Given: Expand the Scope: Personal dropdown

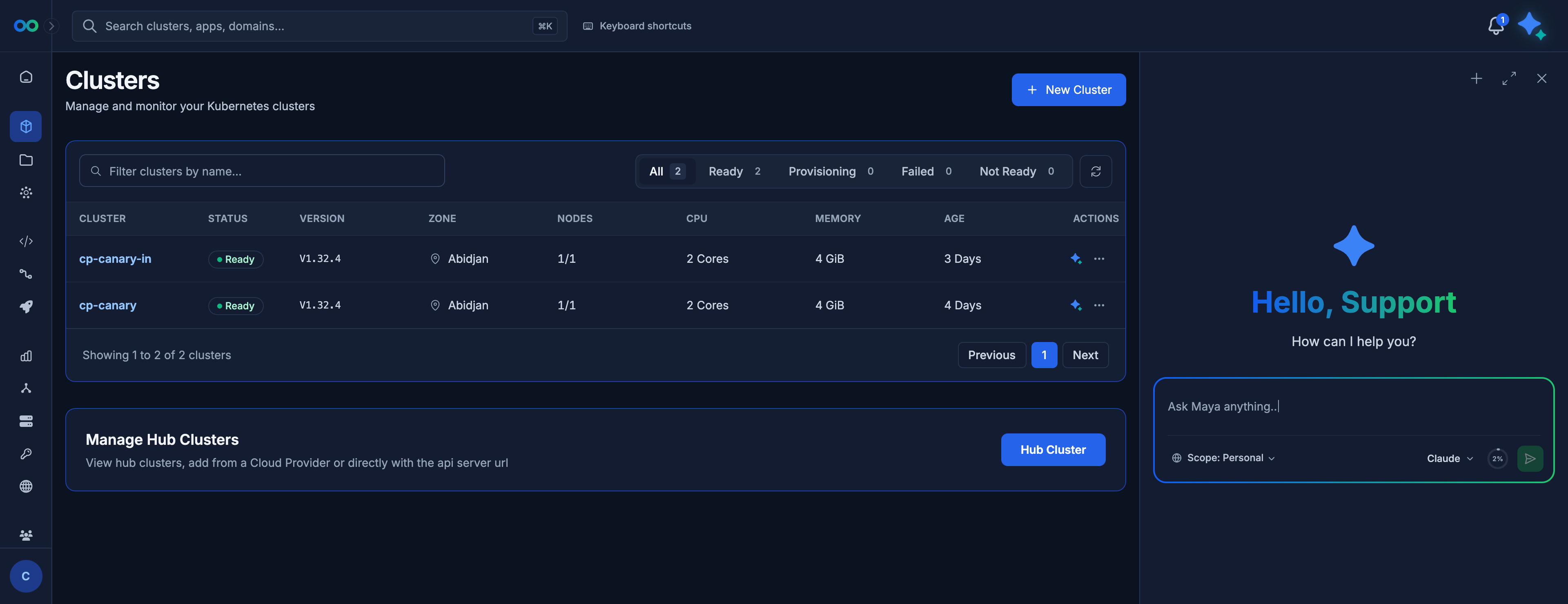Looking at the screenshot, I should pyautogui.click(x=1223, y=458).
